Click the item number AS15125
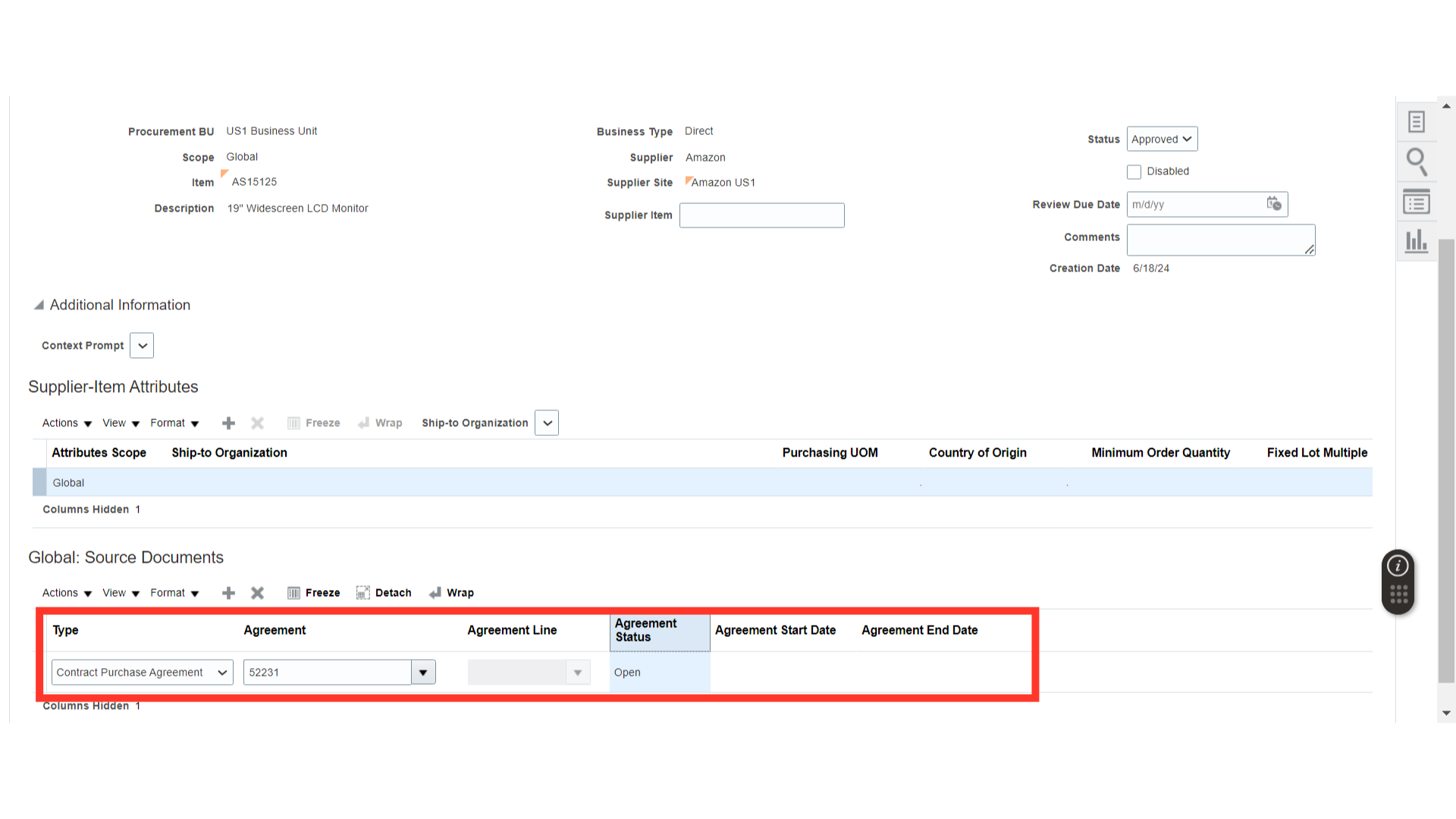The height and width of the screenshot is (819, 1456). click(x=254, y=182)
